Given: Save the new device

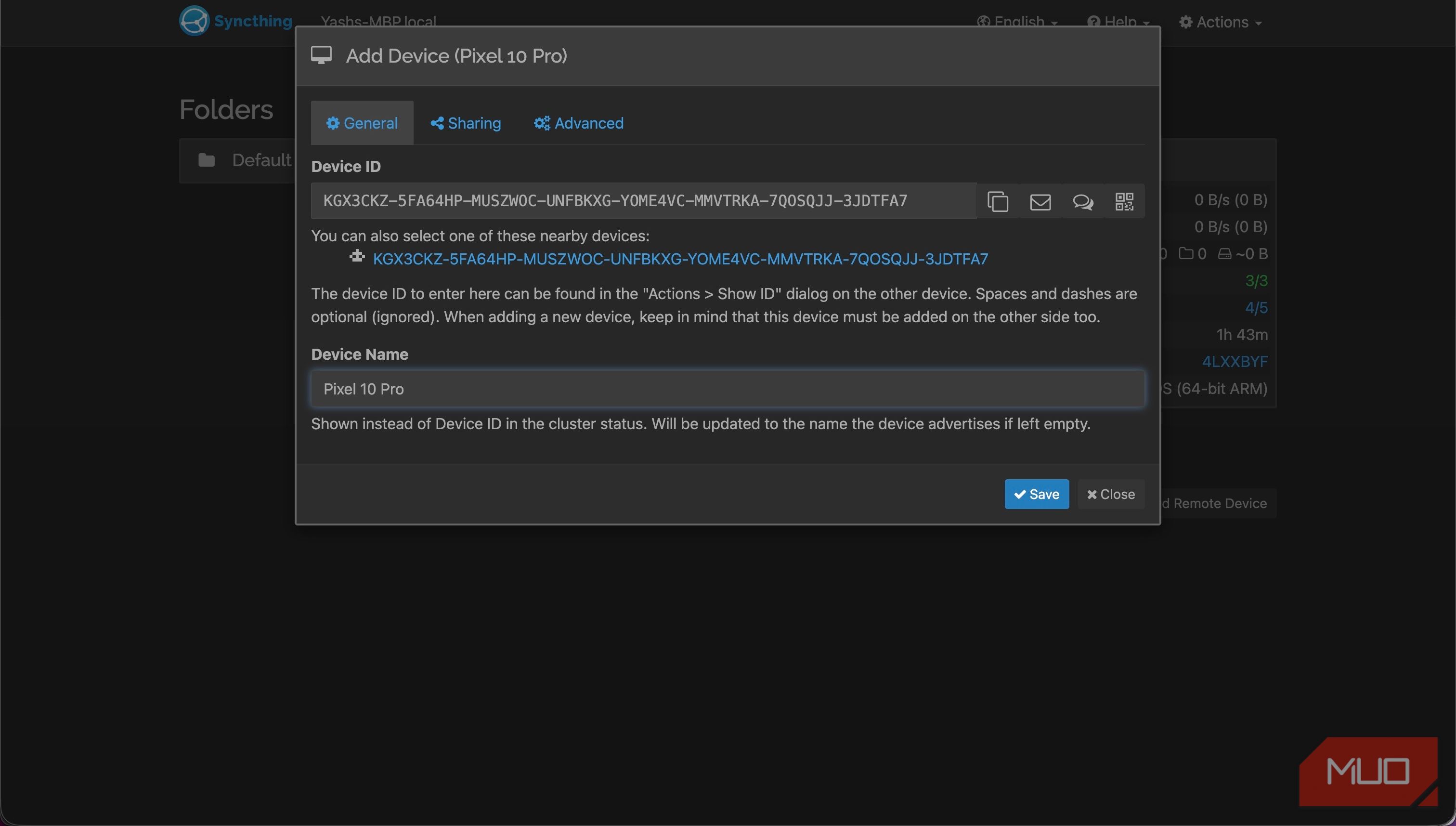Looking at the screenshot, I should (1037, 494).
